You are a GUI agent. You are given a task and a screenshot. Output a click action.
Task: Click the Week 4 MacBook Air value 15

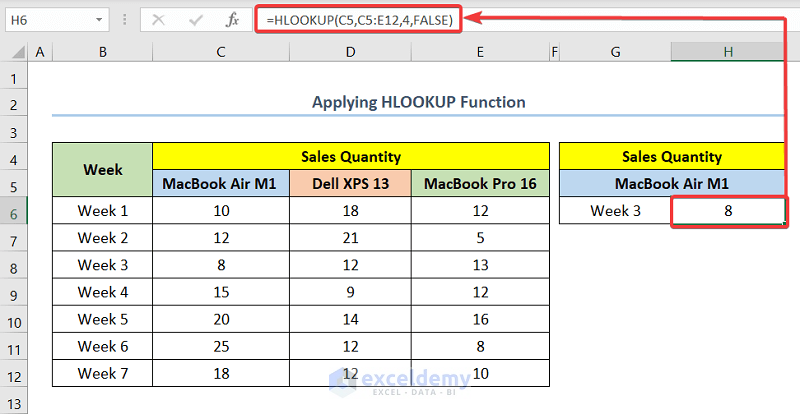click(221, 292)
